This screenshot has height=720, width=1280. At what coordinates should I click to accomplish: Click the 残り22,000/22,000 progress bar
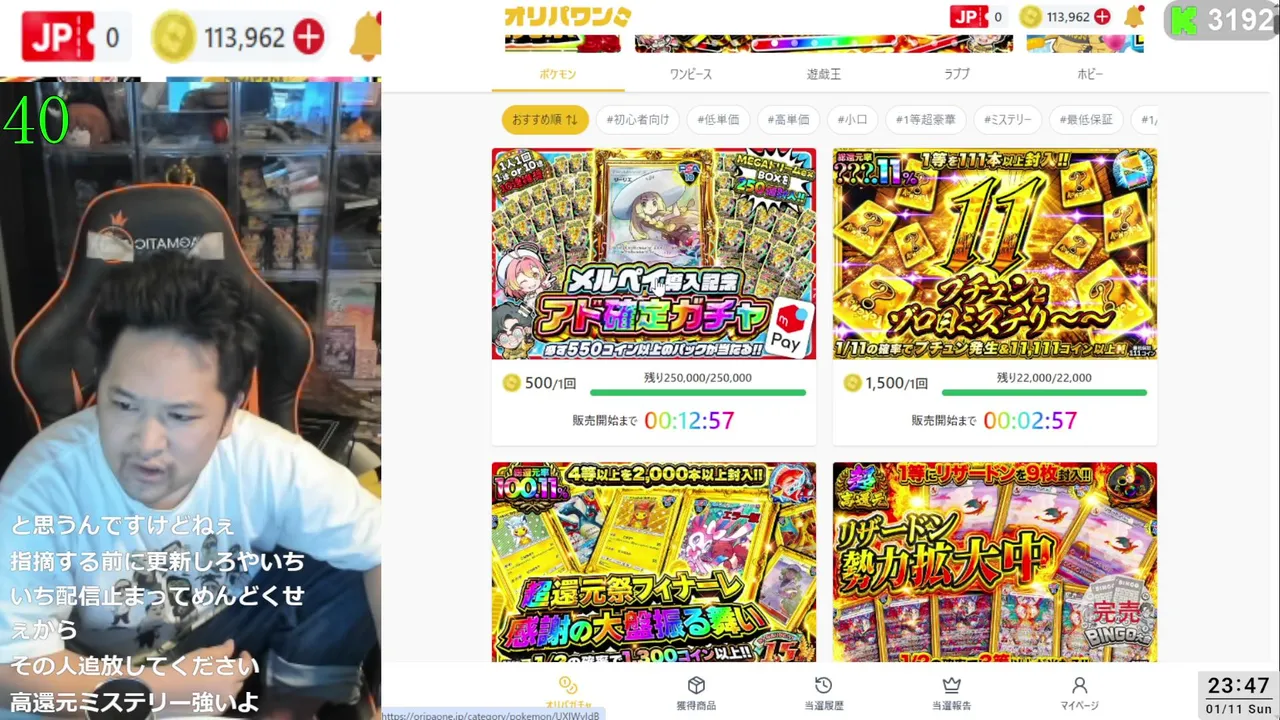[x=1044, y=393]
